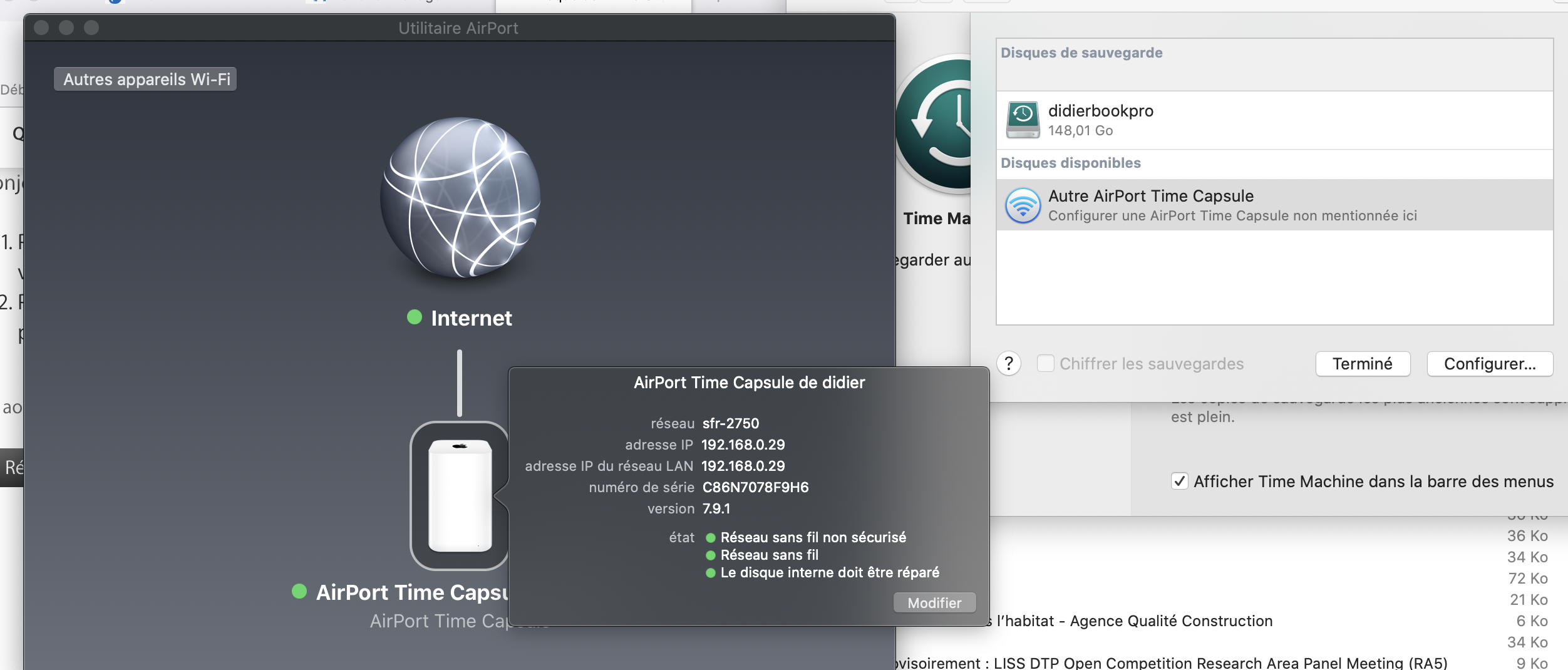Screen dimensions: 1568x670
Task: Enable Chiffrer les sauvegardes checkbox
Action: tap(1045, 363)
